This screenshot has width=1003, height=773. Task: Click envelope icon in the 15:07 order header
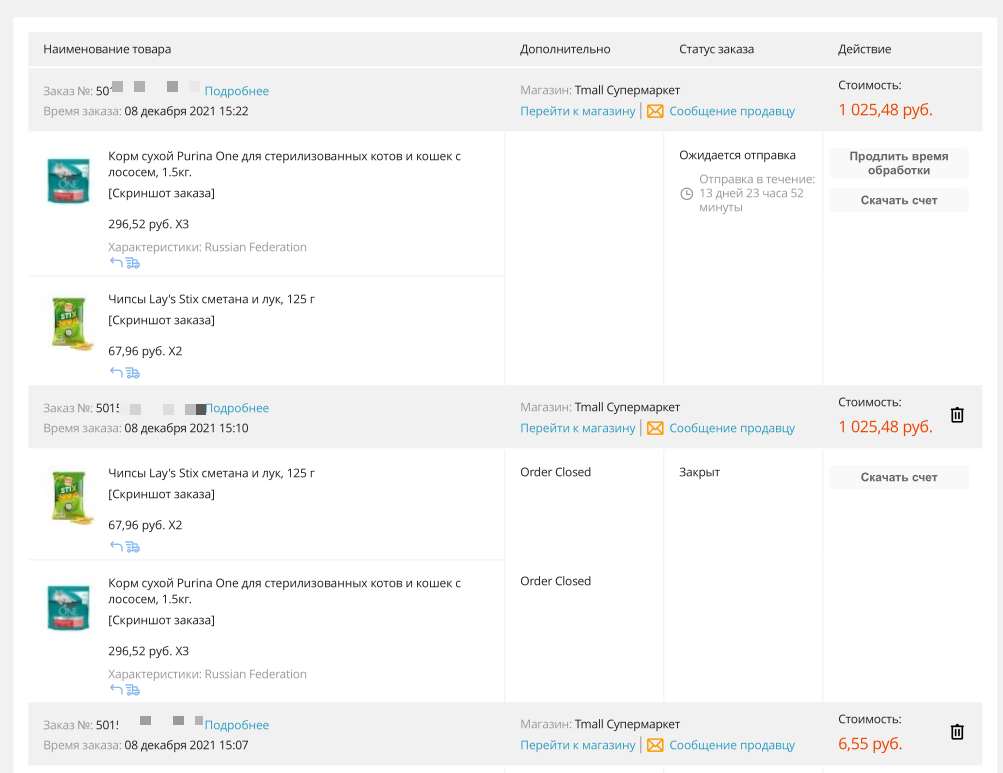[x=655, y=745]
